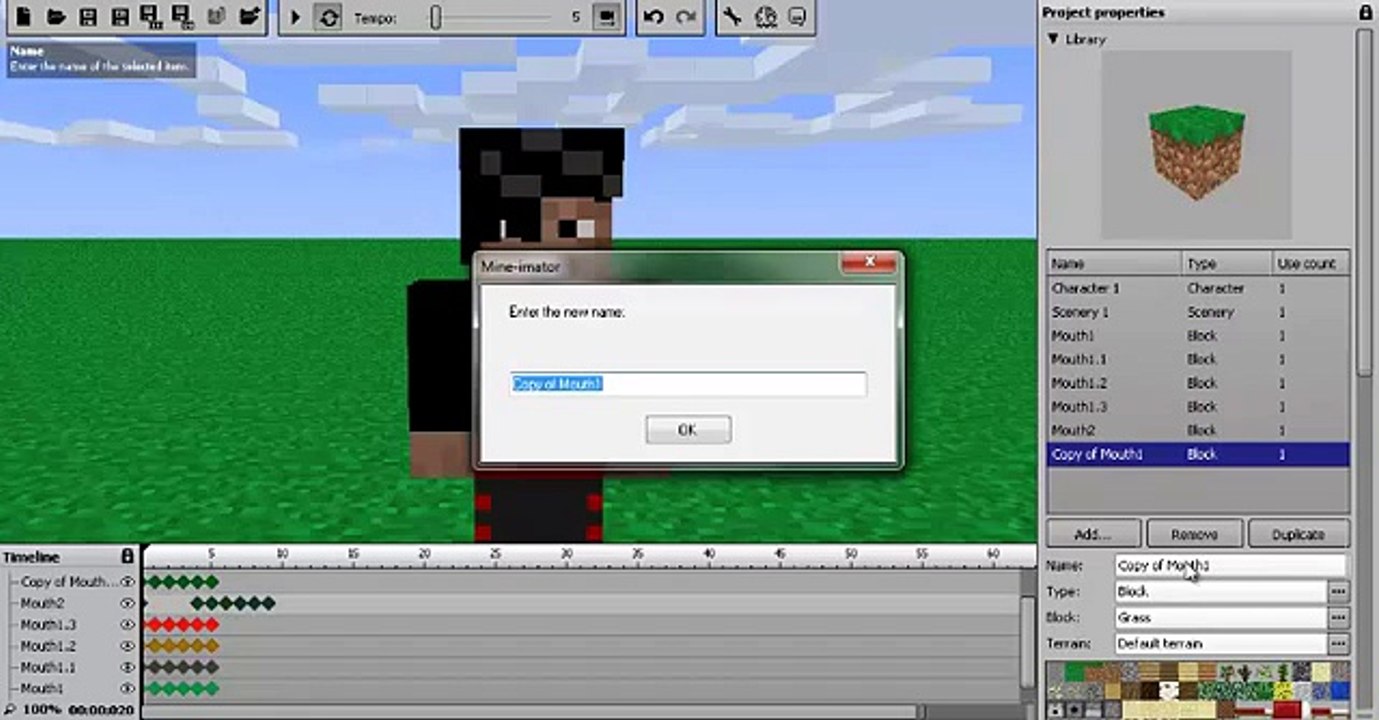
Task: Select the Mouth1.1 row in the library list
Action: 1198,359
